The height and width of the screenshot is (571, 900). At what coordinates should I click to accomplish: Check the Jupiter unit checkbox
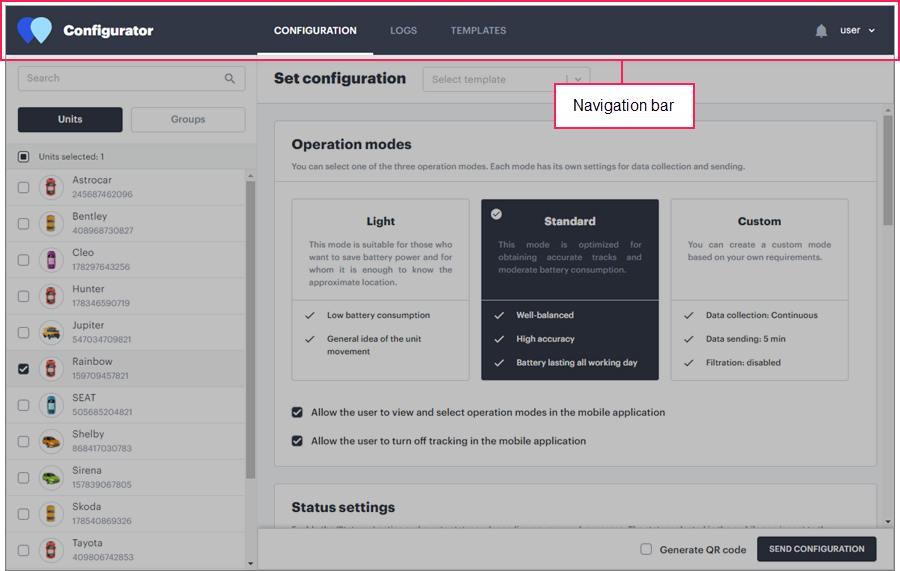[24, 332]
